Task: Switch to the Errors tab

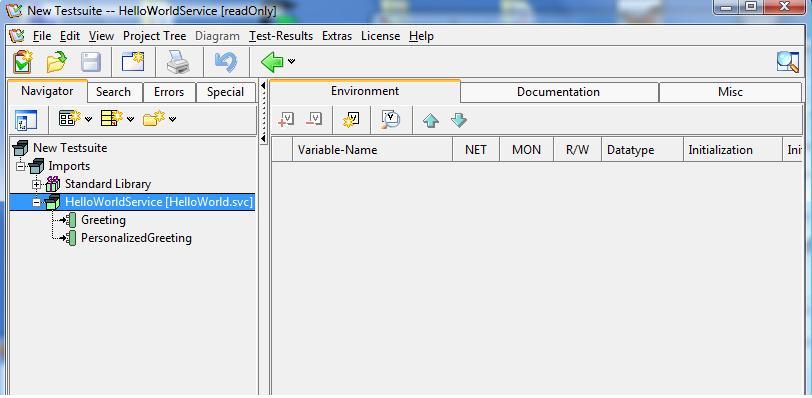Action: point(169,92)
